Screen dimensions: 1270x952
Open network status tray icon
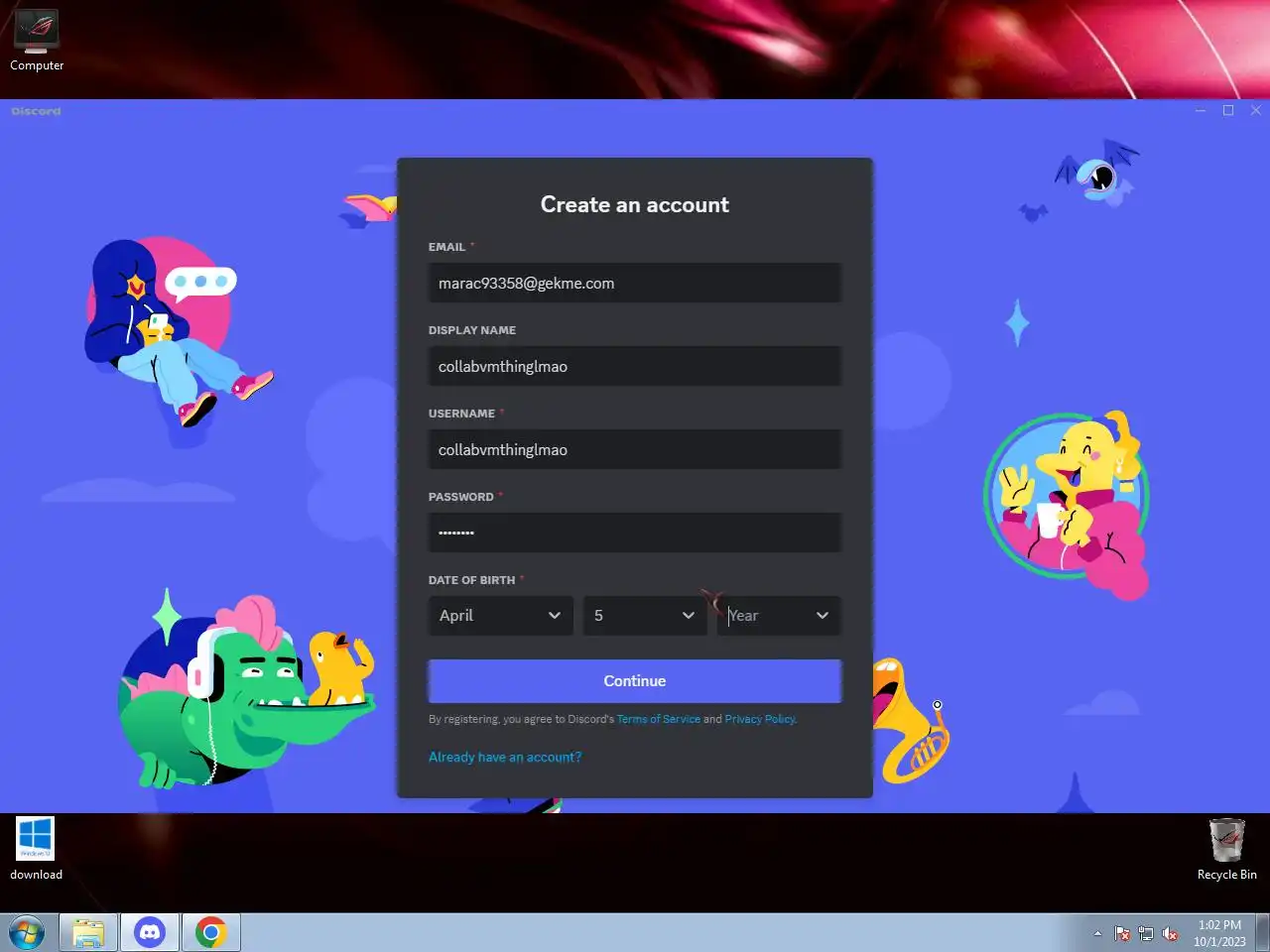[1146, 933]
